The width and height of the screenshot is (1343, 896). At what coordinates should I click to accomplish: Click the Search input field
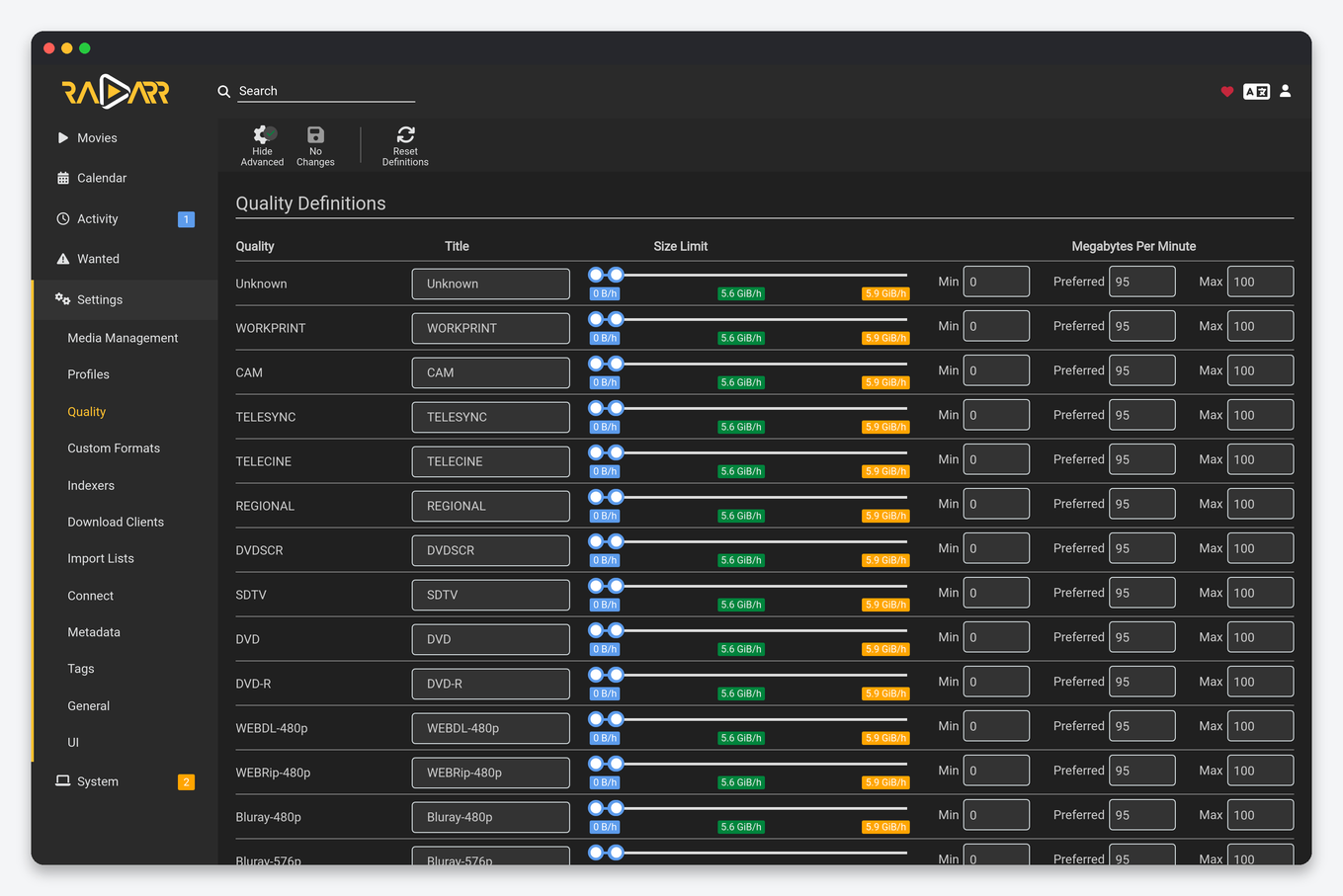pyautogui.click(x=326, y=91)
